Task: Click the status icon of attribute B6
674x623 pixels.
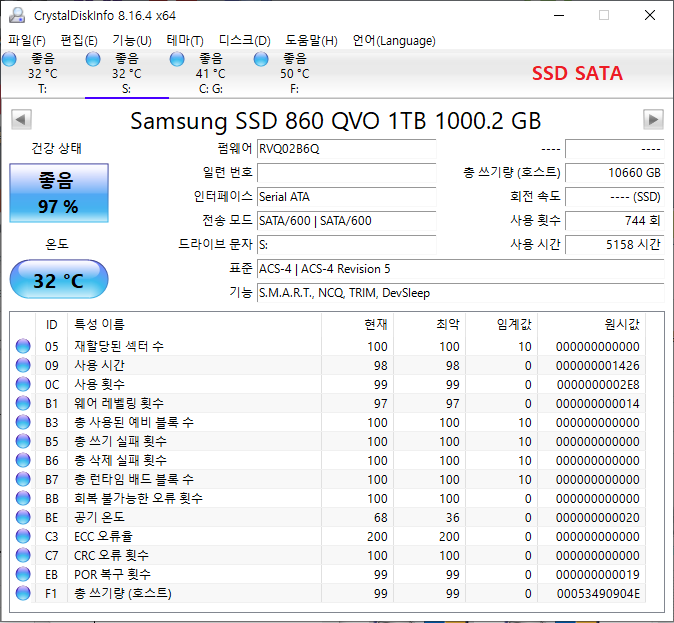Action: point(23,460)
